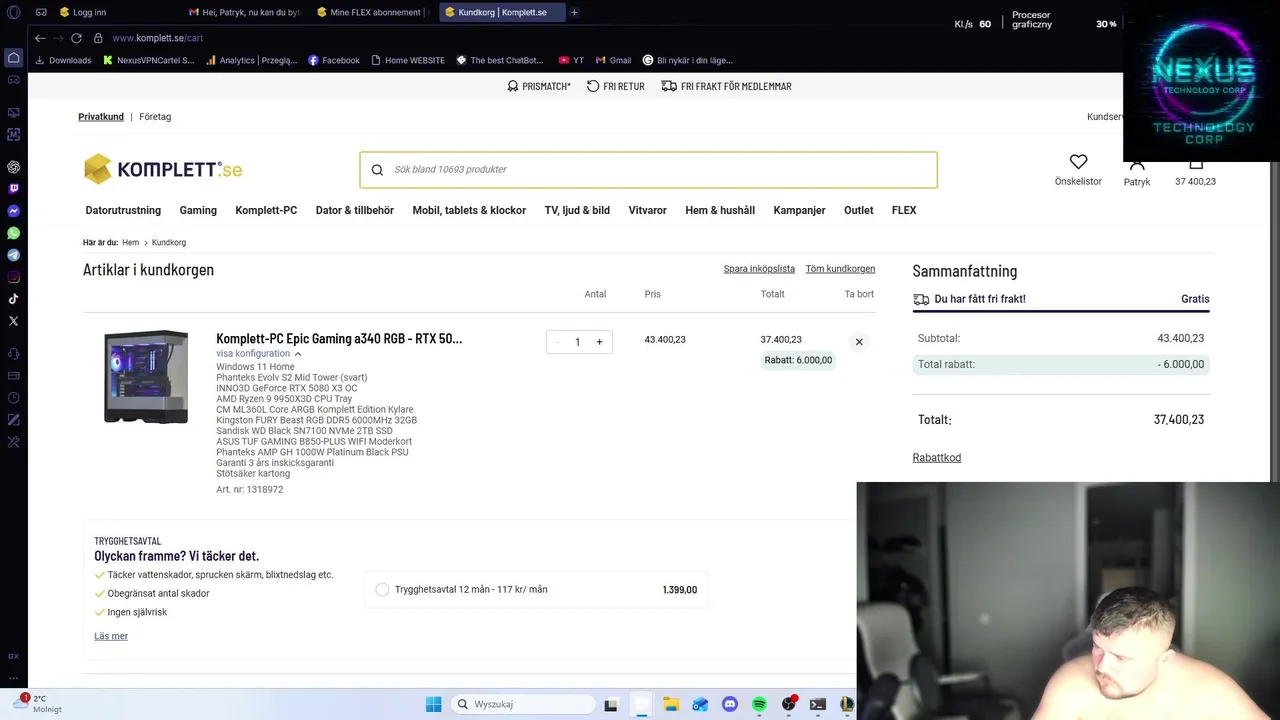Screen dimensions: 1280x720
Task: Open the Mobil, tablets & klockor menu
Action: (x=469, y=211)
